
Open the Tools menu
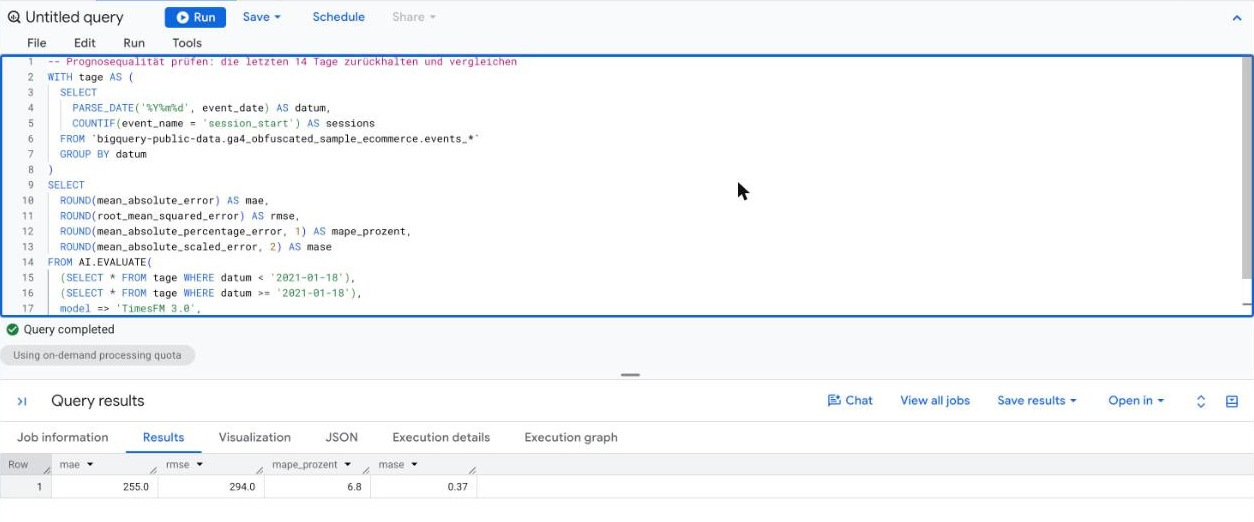point(187,43)
